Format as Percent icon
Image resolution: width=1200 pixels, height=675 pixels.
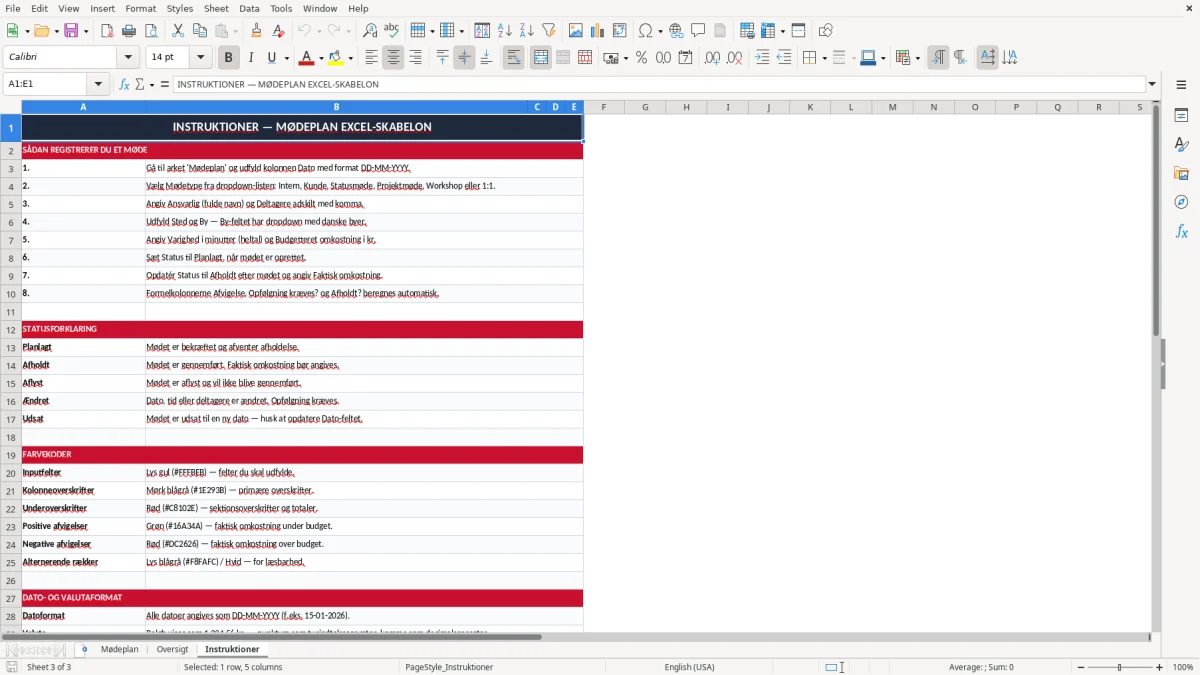[x=641, y=58]
